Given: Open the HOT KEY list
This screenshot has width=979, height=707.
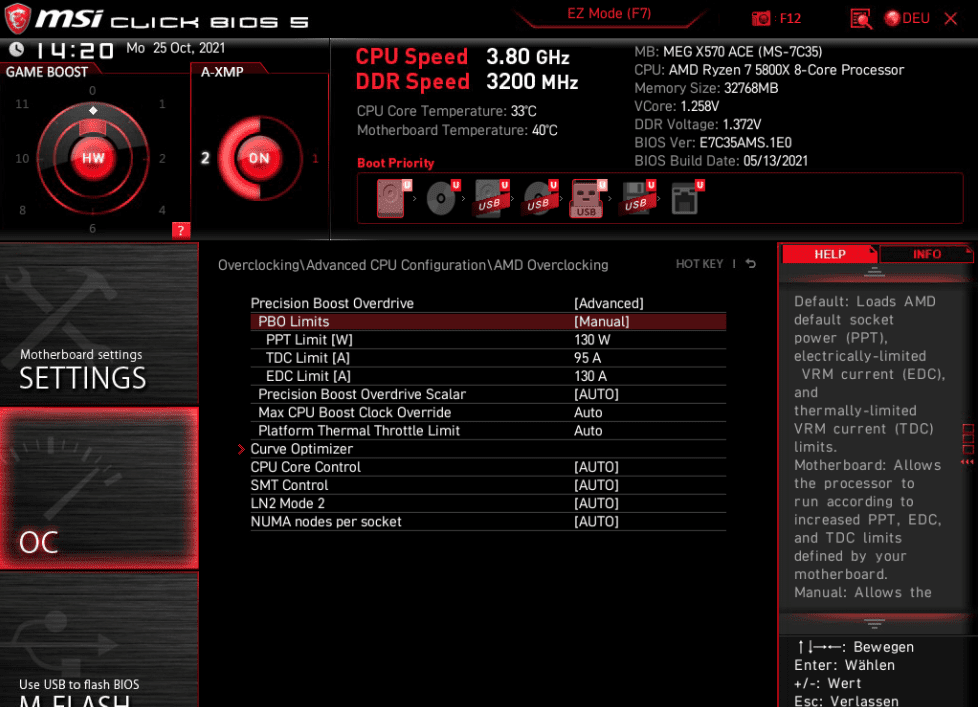Looking at the screenshot, I should tap(699, 264).
